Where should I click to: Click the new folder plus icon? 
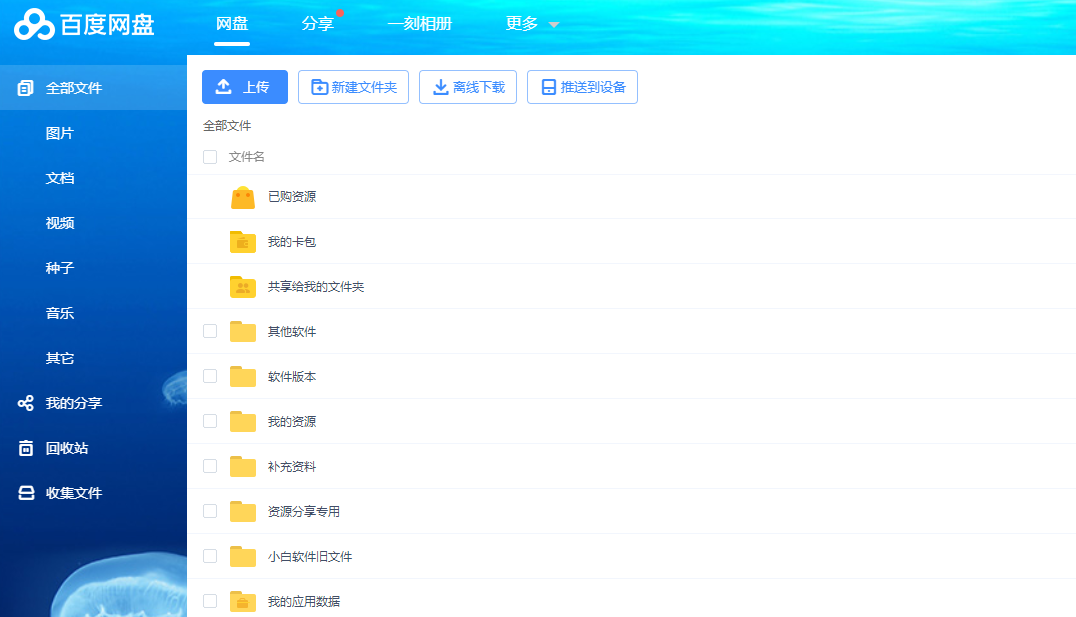[320, 87]
